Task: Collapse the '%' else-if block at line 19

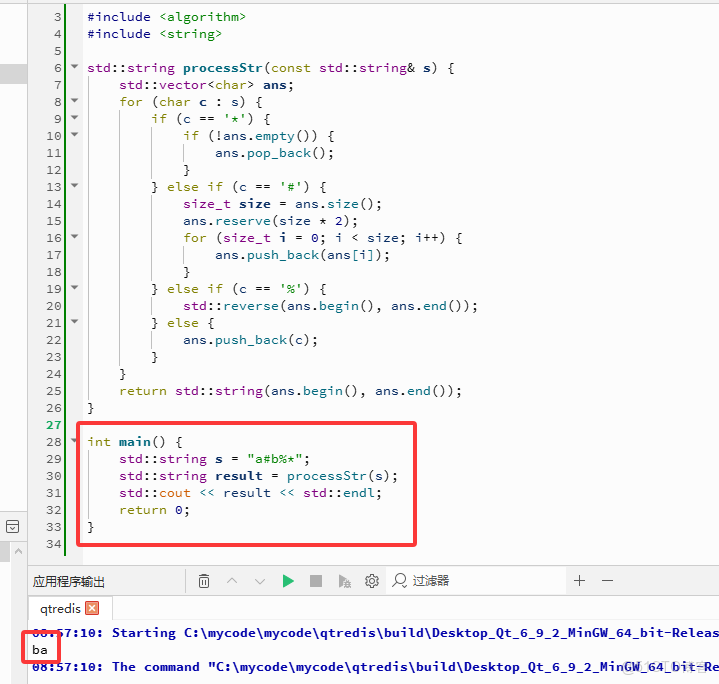Action: [75, 288]
